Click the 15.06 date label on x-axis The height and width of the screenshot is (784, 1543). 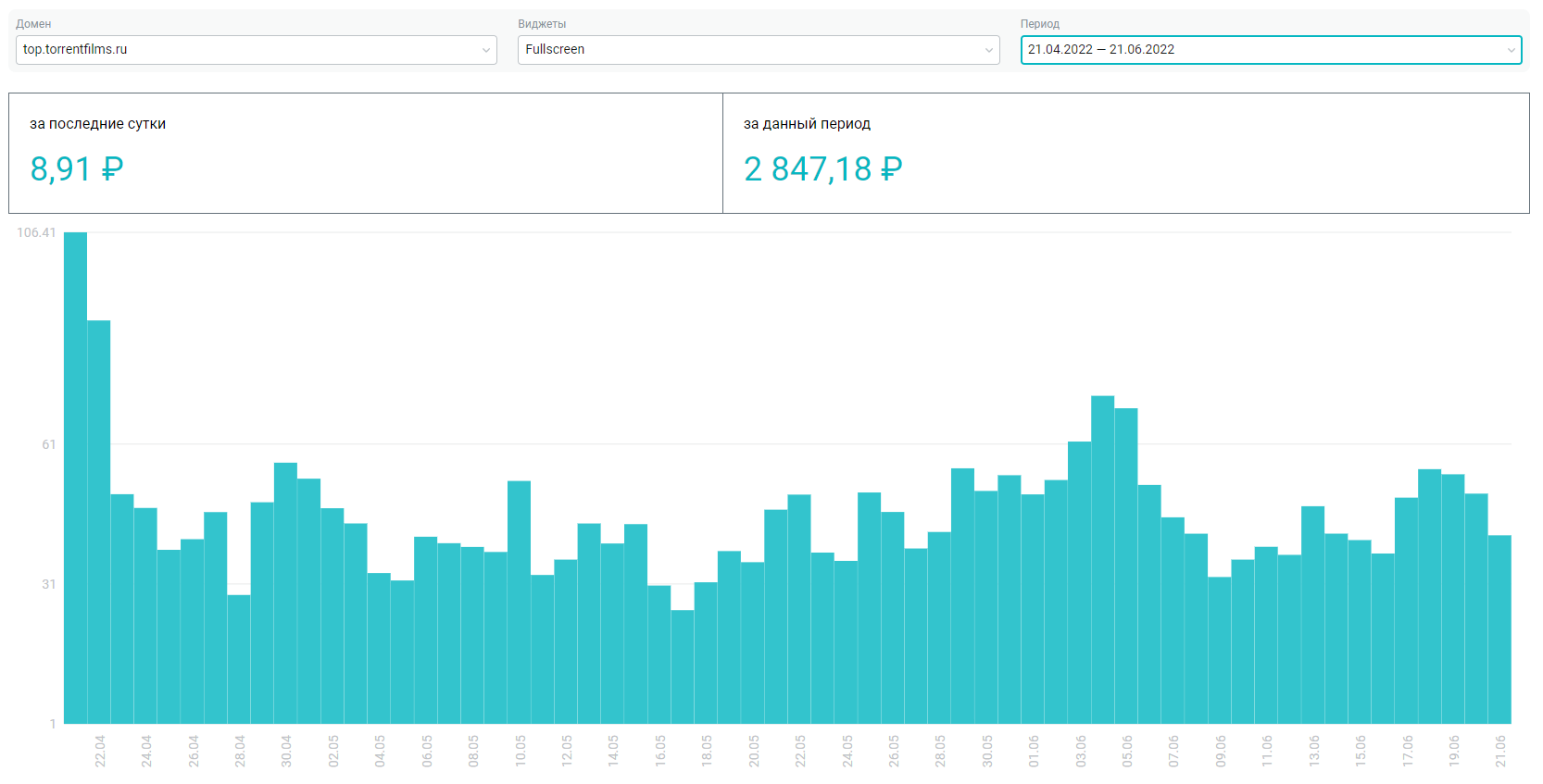tap(1361, 751)
